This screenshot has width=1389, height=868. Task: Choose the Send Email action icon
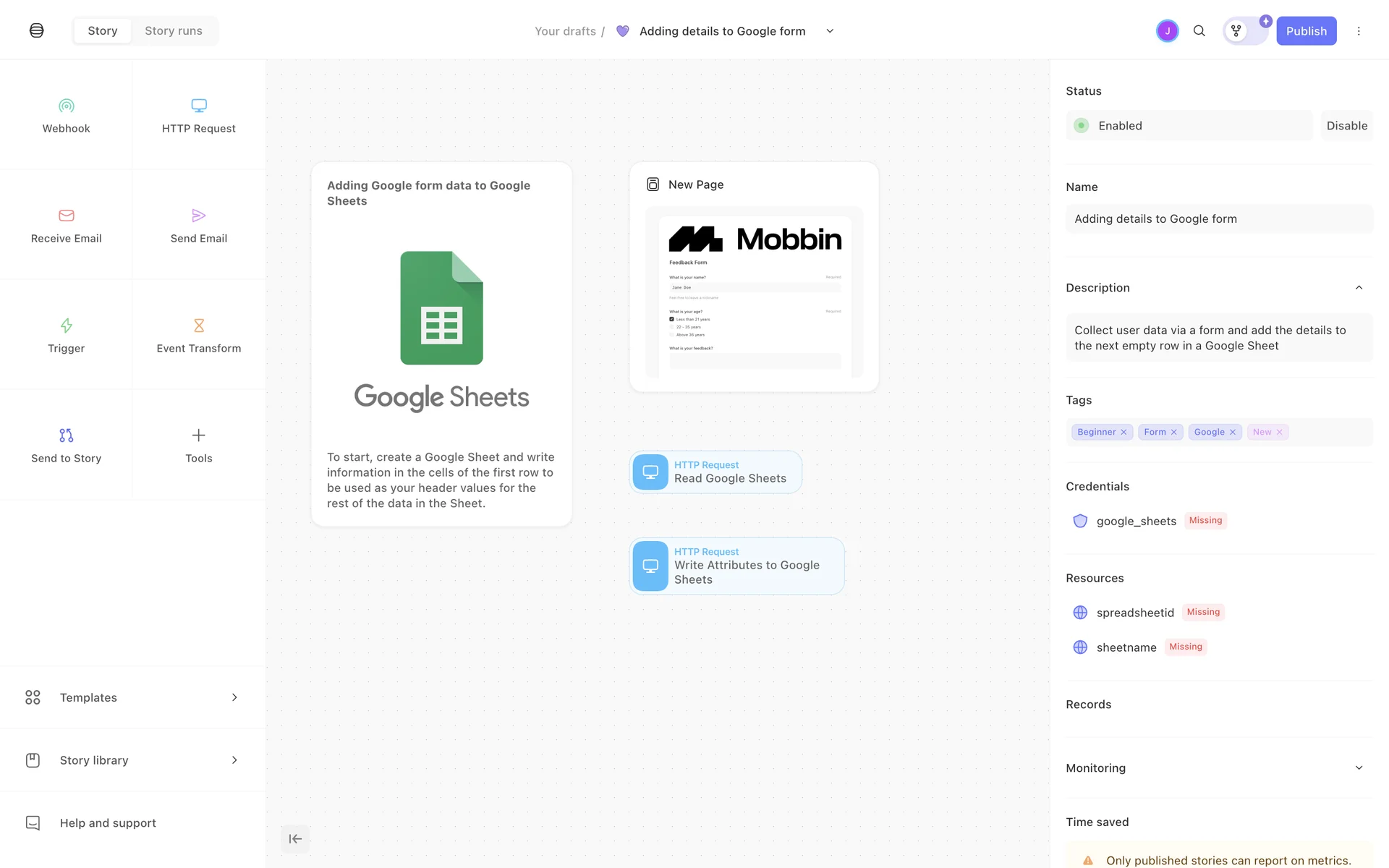199,216
